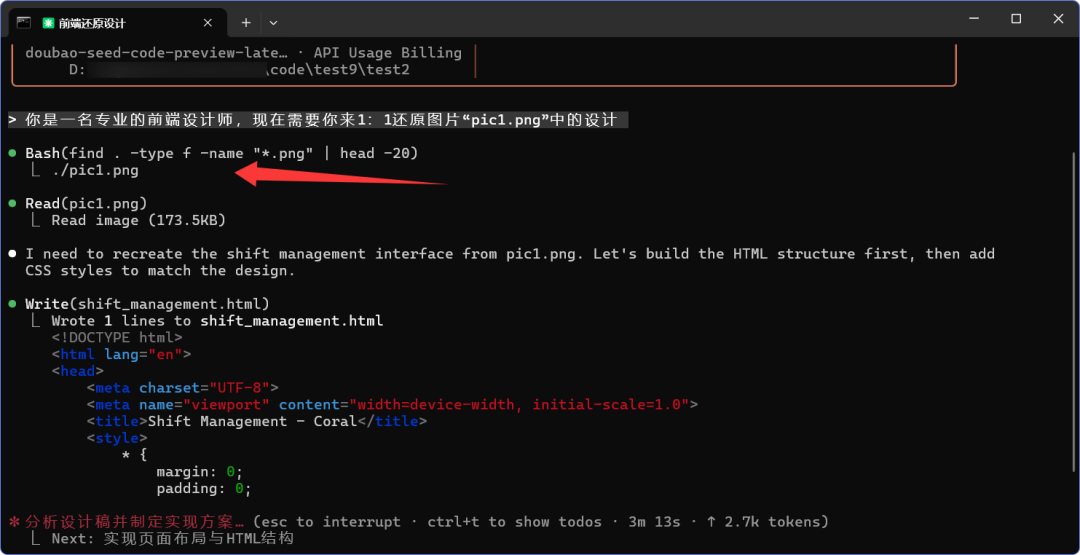1080x555 pixels.
Task: Click the white bullet before "I need to recreate"
Action: click(x=13, y=254)
